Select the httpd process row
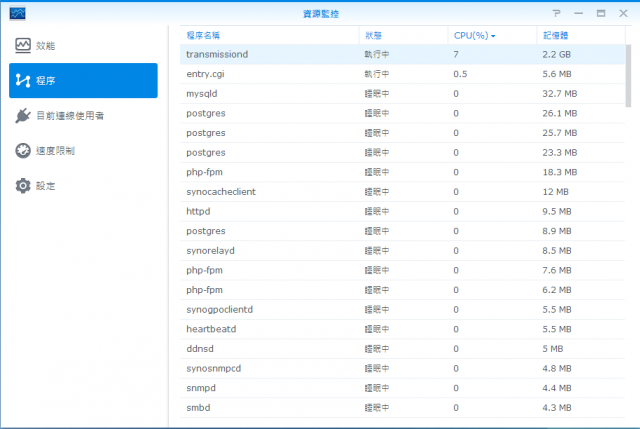This screenshot has width=640, height=429. click(402, 211)
